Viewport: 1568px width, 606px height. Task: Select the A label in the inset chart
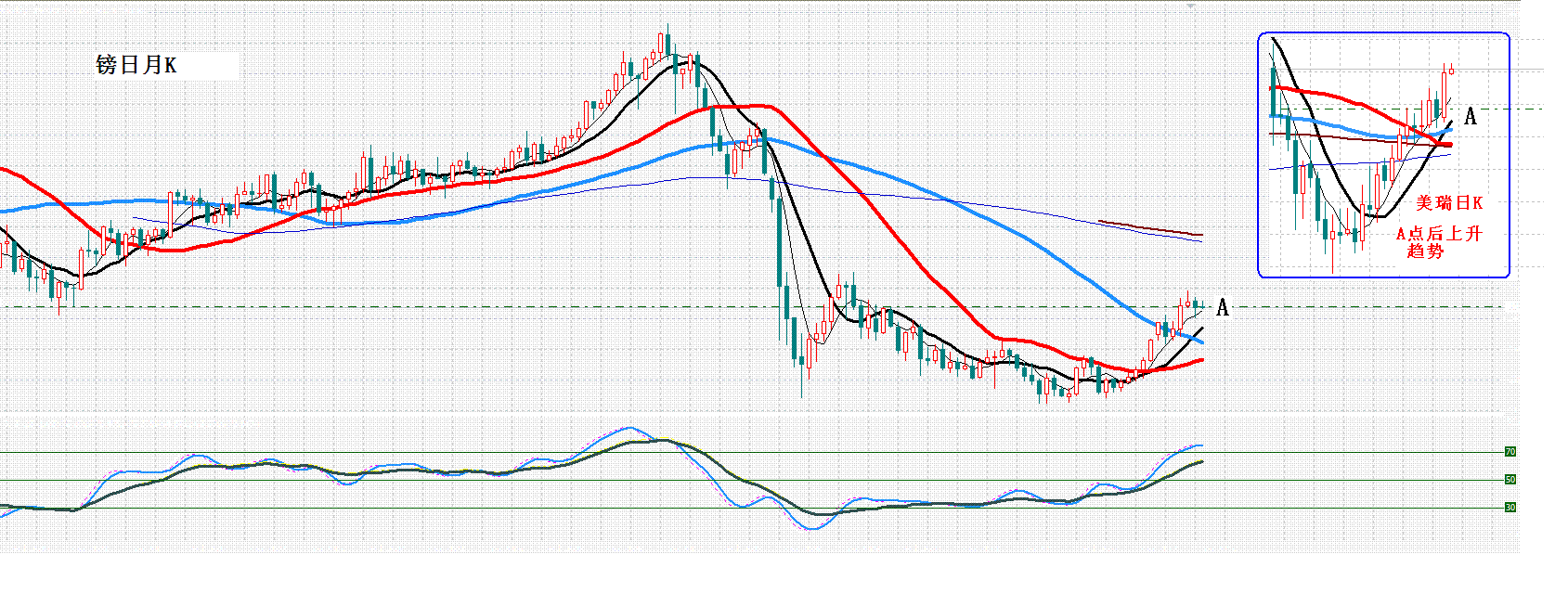tap(1471, 116)
